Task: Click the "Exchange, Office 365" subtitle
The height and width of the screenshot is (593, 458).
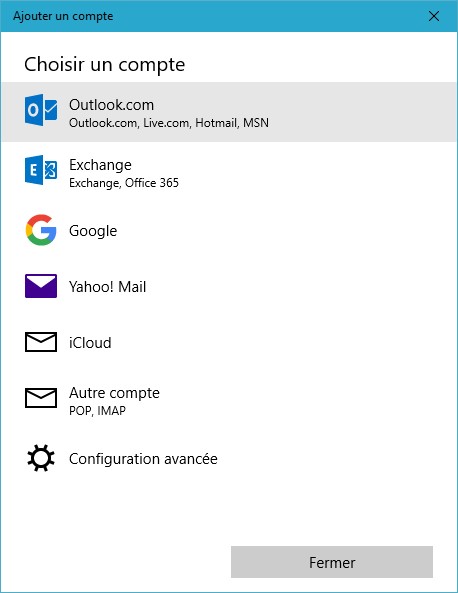Action: coord(124,183)
